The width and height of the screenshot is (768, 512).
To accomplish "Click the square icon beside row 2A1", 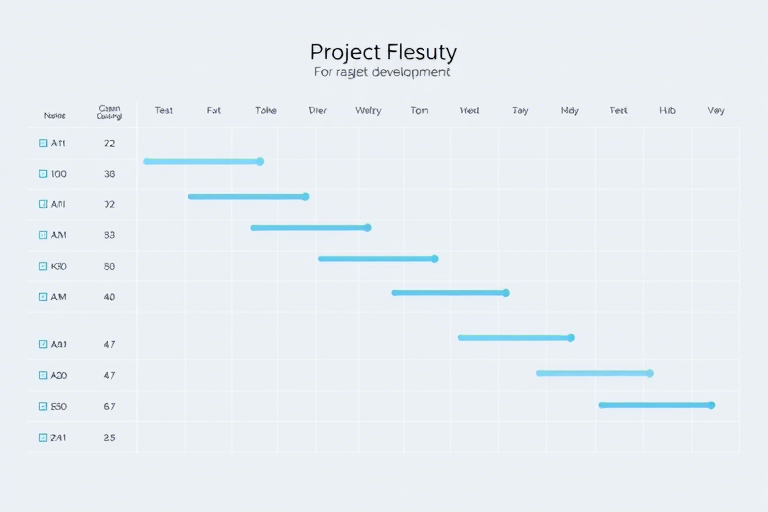I will point(43,438).
